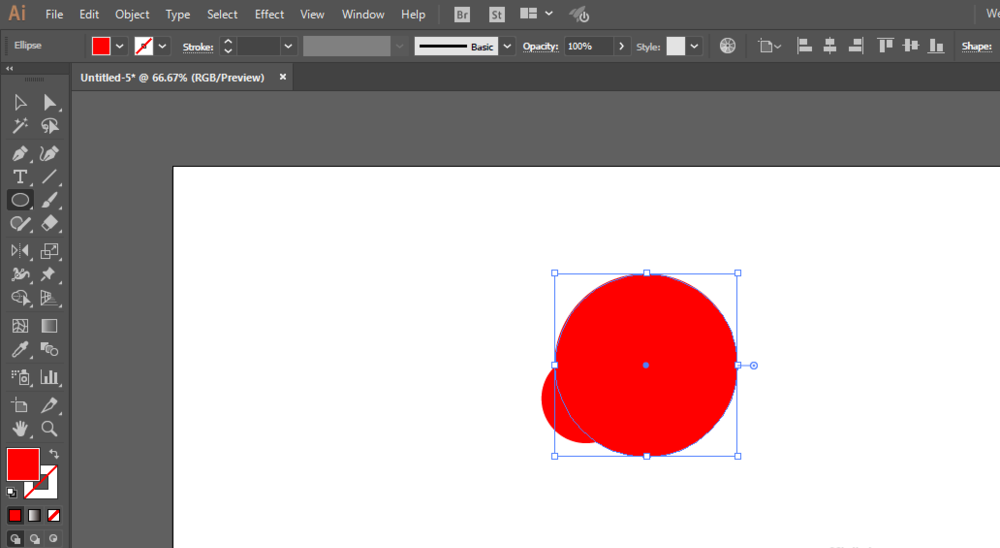Viewport: 1000px width, 548px height.
Task: Select the Paintbrush tool
Action: point(50,200)
